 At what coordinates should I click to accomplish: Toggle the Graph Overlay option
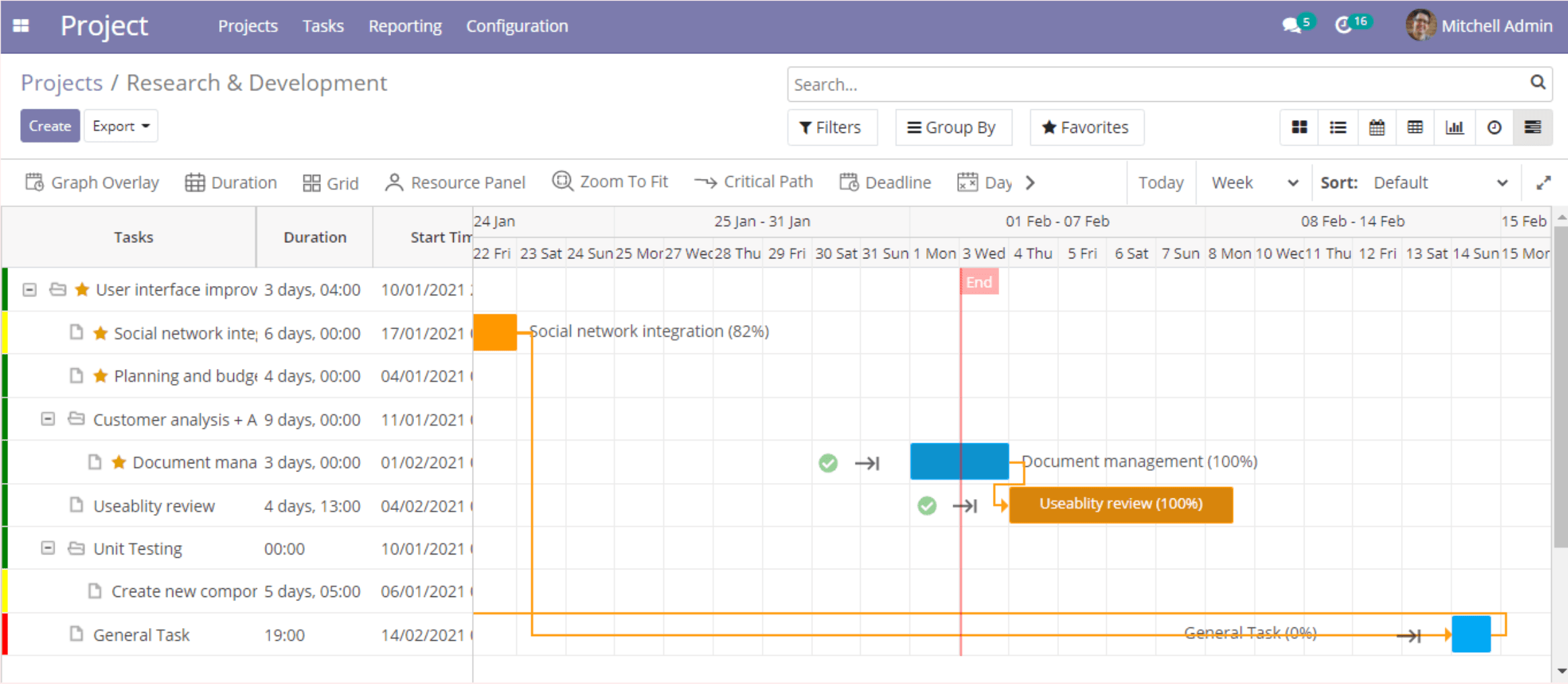point(92,183)
